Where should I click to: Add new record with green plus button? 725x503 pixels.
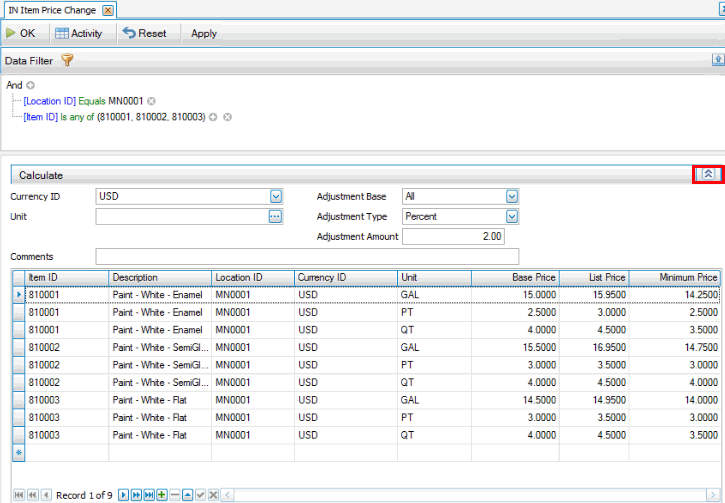161,495
